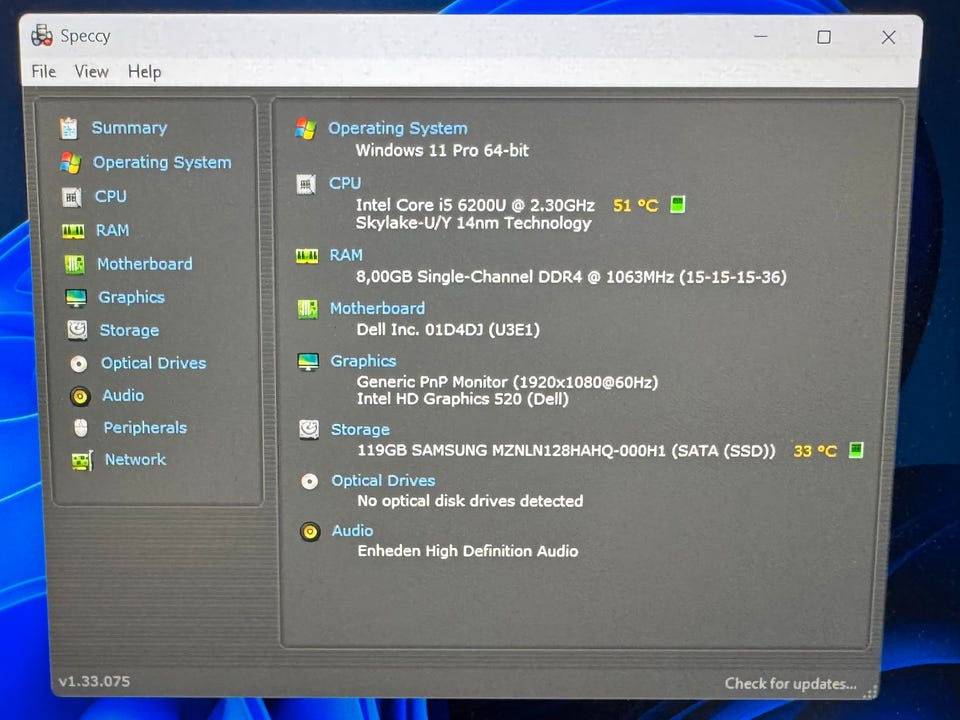Click the CPU chip icon in sidebar

click(x=72, y=197)
